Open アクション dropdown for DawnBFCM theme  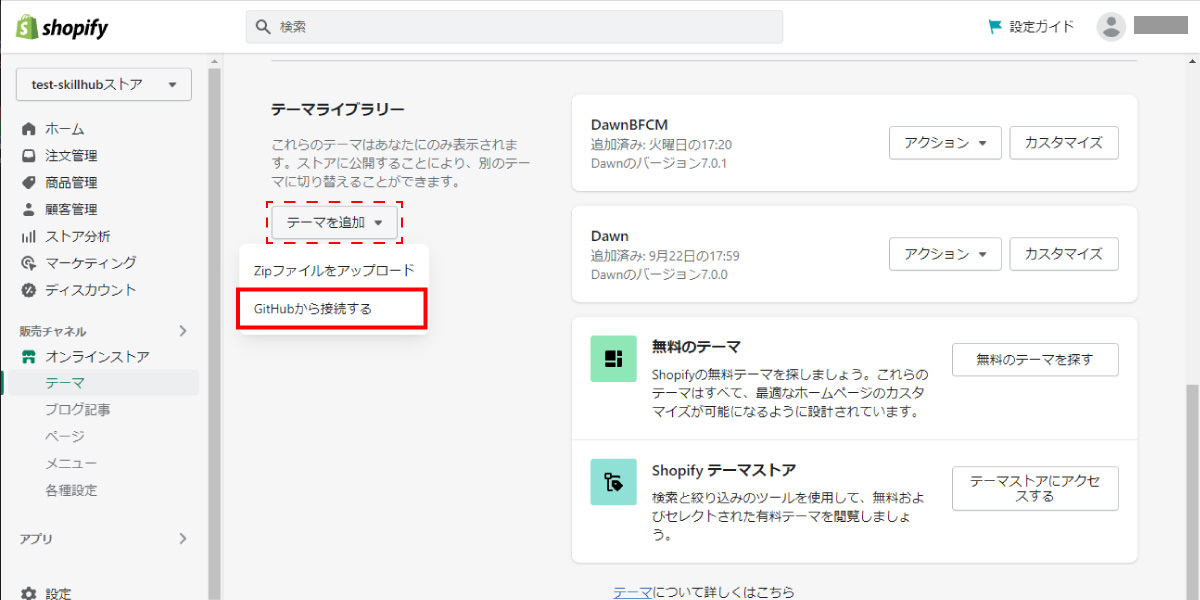coord(945,143)
